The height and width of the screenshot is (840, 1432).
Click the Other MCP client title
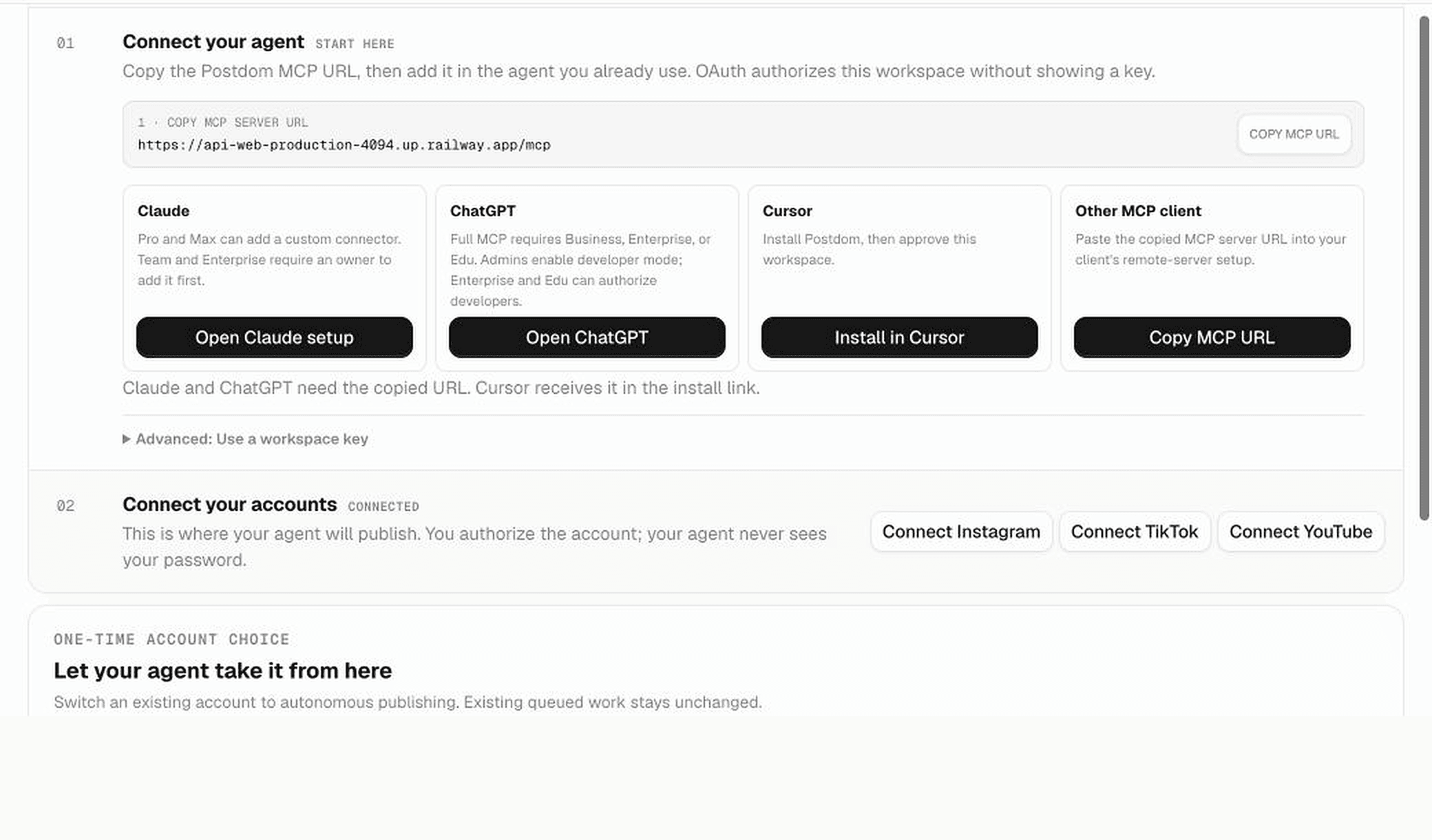1138,211
